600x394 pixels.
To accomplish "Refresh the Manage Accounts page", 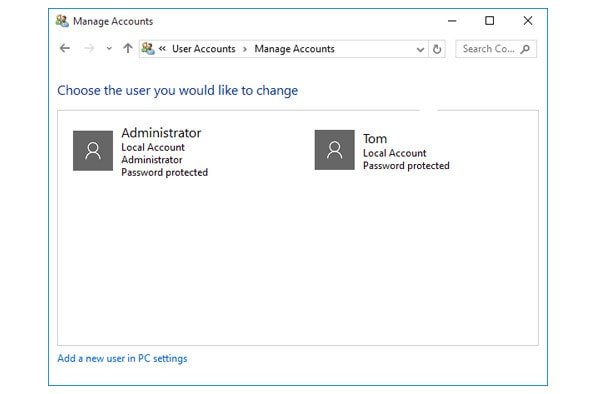I will (437, 49).
